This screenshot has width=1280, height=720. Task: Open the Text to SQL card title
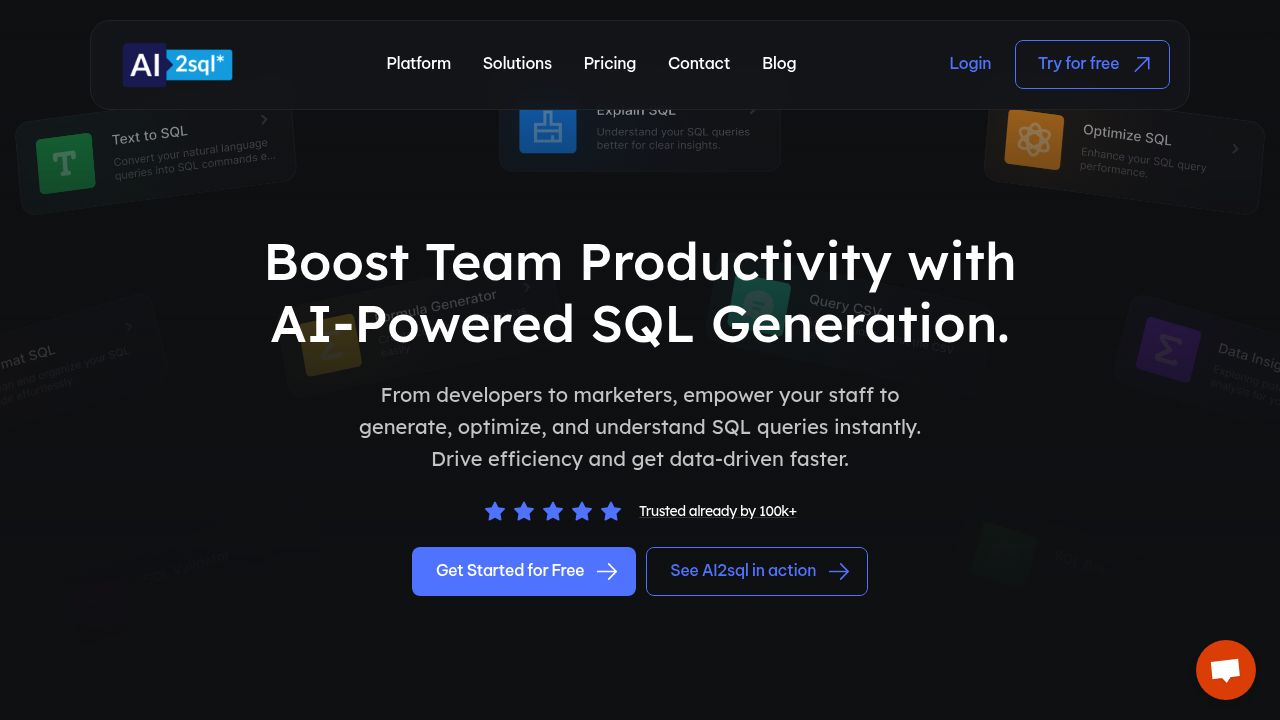[149, 135]
